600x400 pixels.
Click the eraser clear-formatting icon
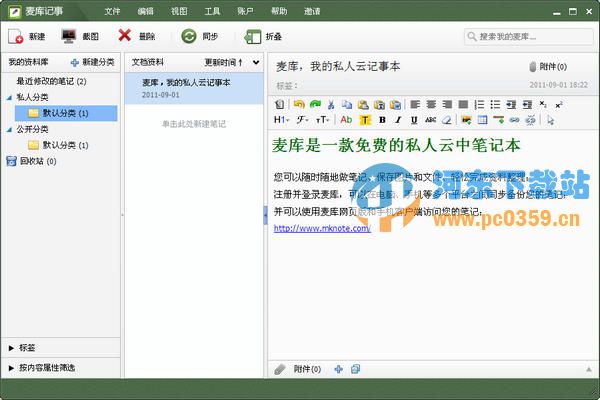coord(446,120)
